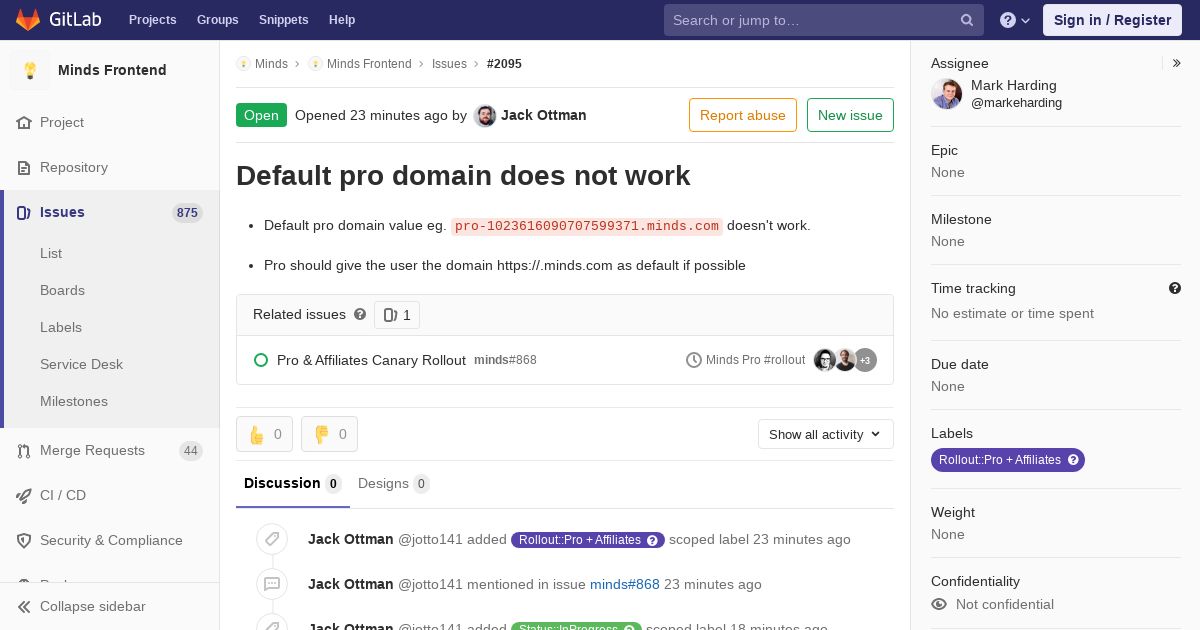Screen dimensions: 1200x630
Task: Open Service Desk in sidebar
Action: [81, 365]
